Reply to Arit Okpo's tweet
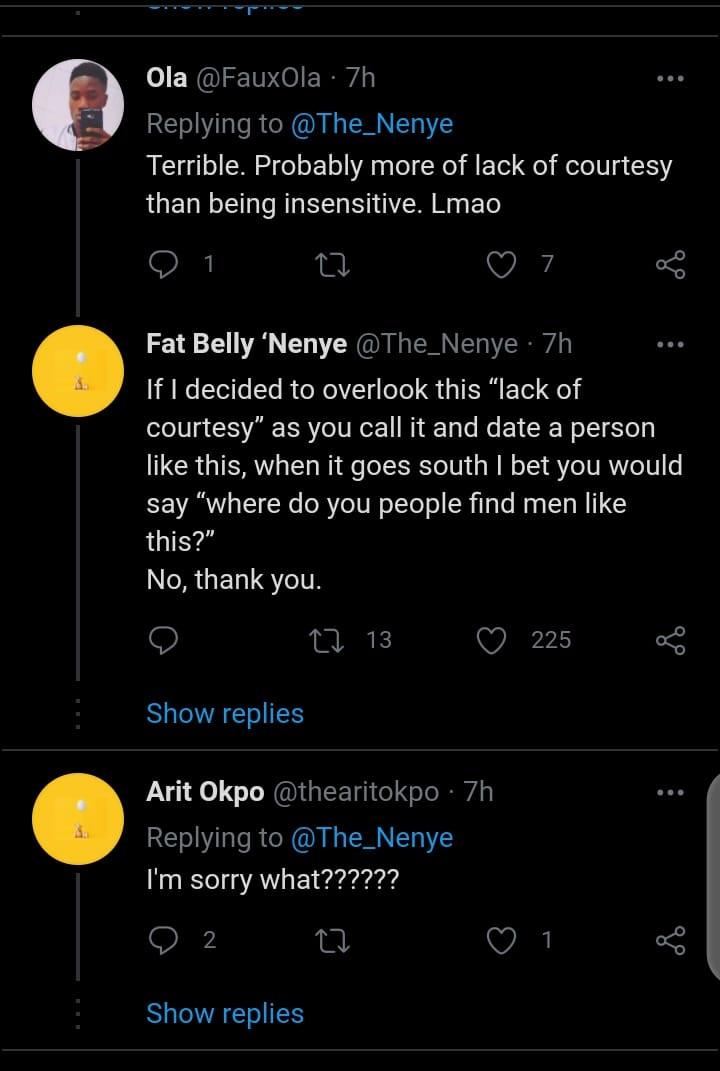This screenshot has width=720, height=1071. point(162,940)
